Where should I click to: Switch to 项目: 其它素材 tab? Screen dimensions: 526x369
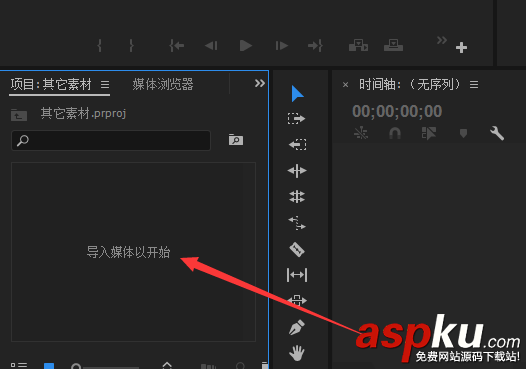[51, 84]
